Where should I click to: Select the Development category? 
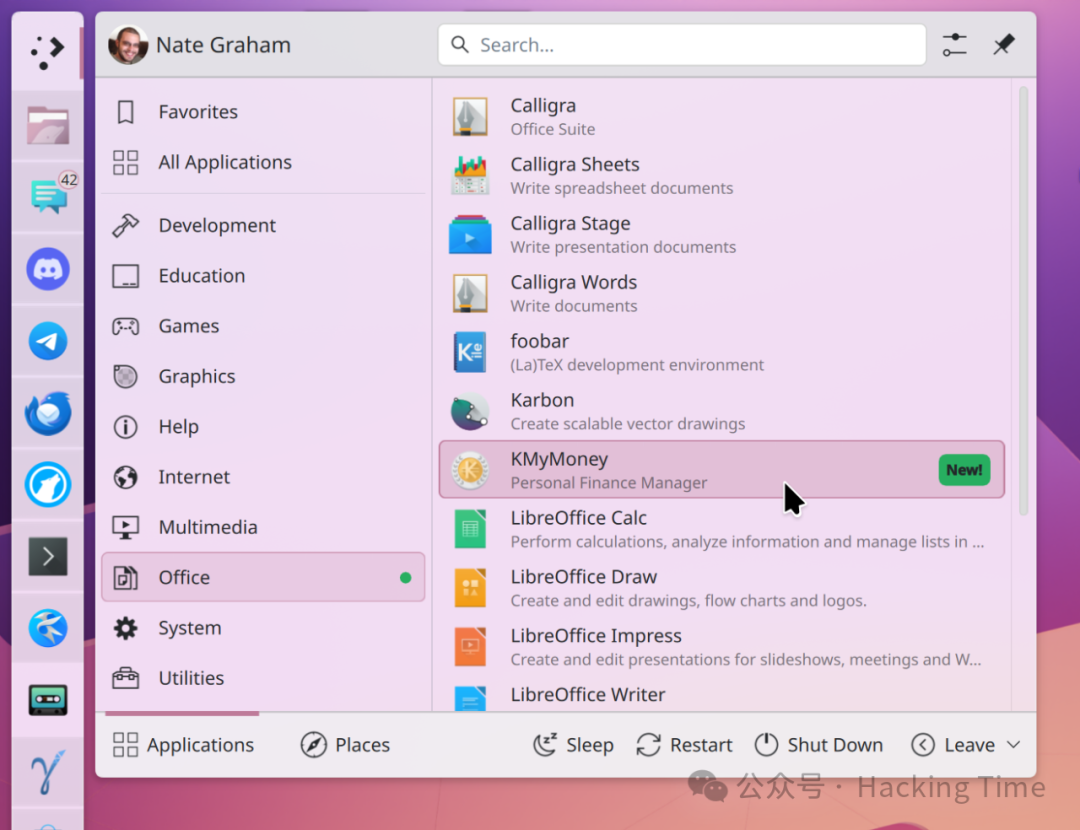tap(217, 226)
